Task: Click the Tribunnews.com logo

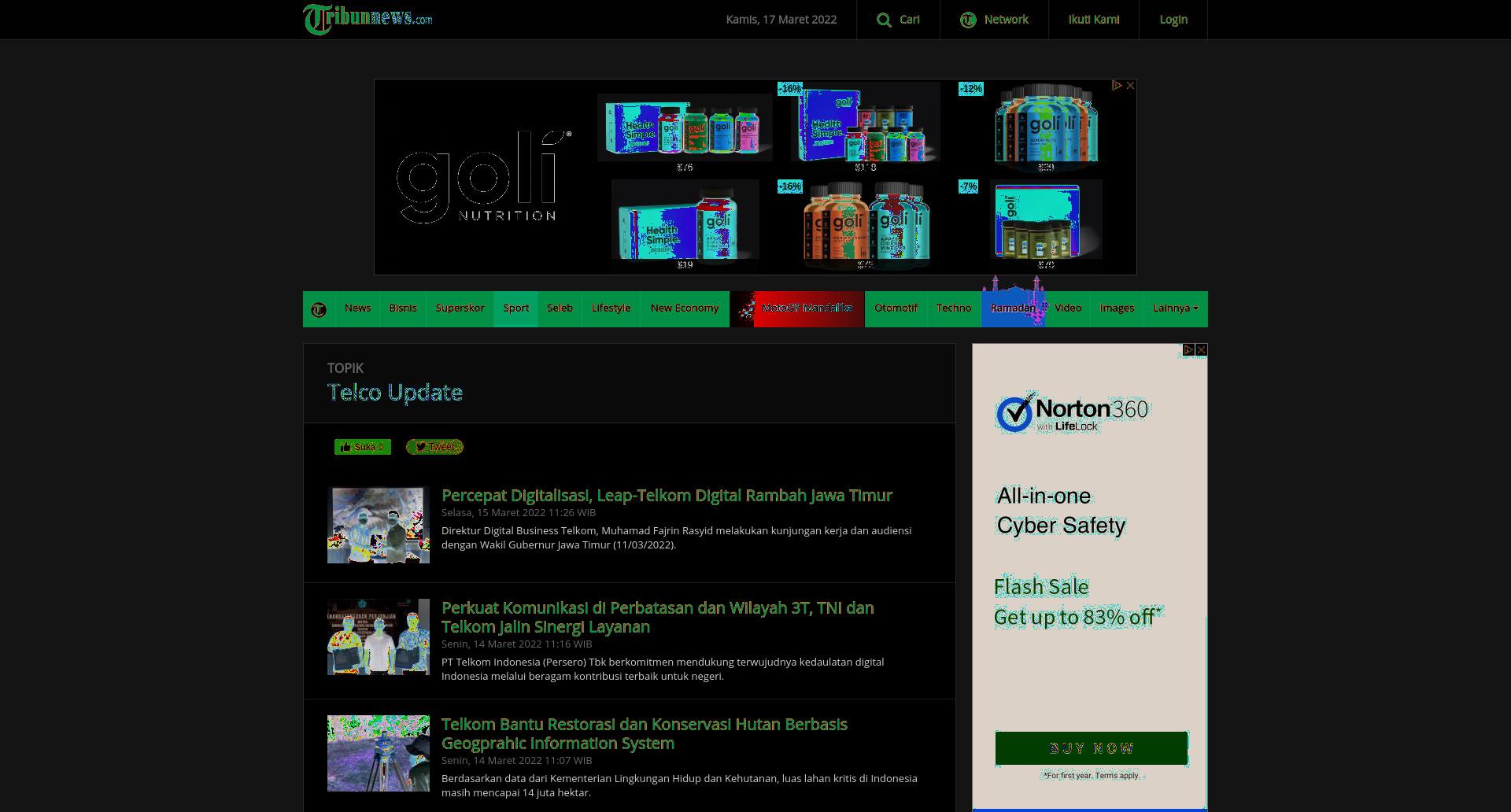Action: click(368, 19)
